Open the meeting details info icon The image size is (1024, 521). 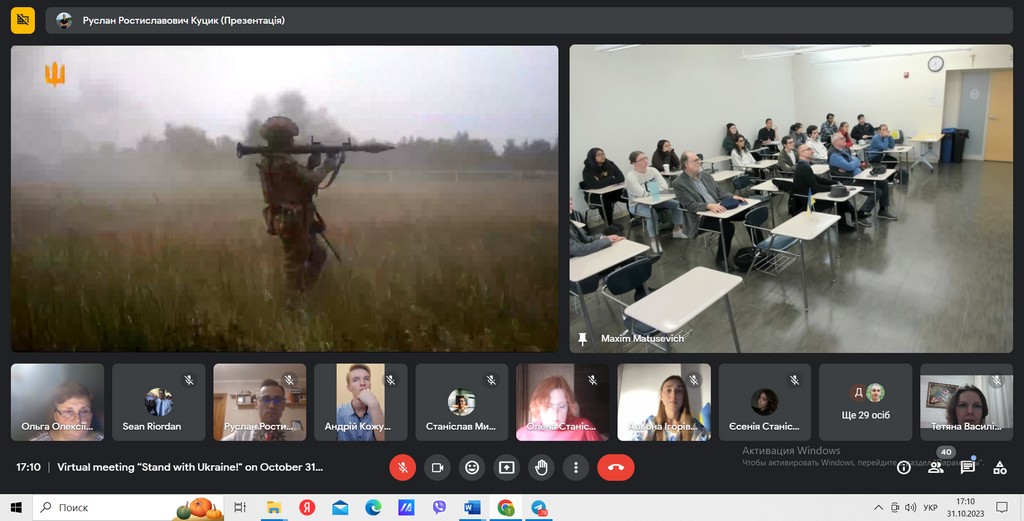pyautogui.click(x=903, y=467)
